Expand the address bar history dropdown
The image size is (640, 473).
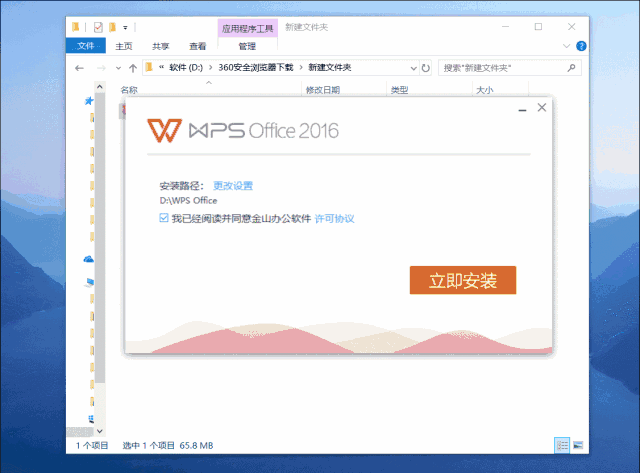coord(413,68)
